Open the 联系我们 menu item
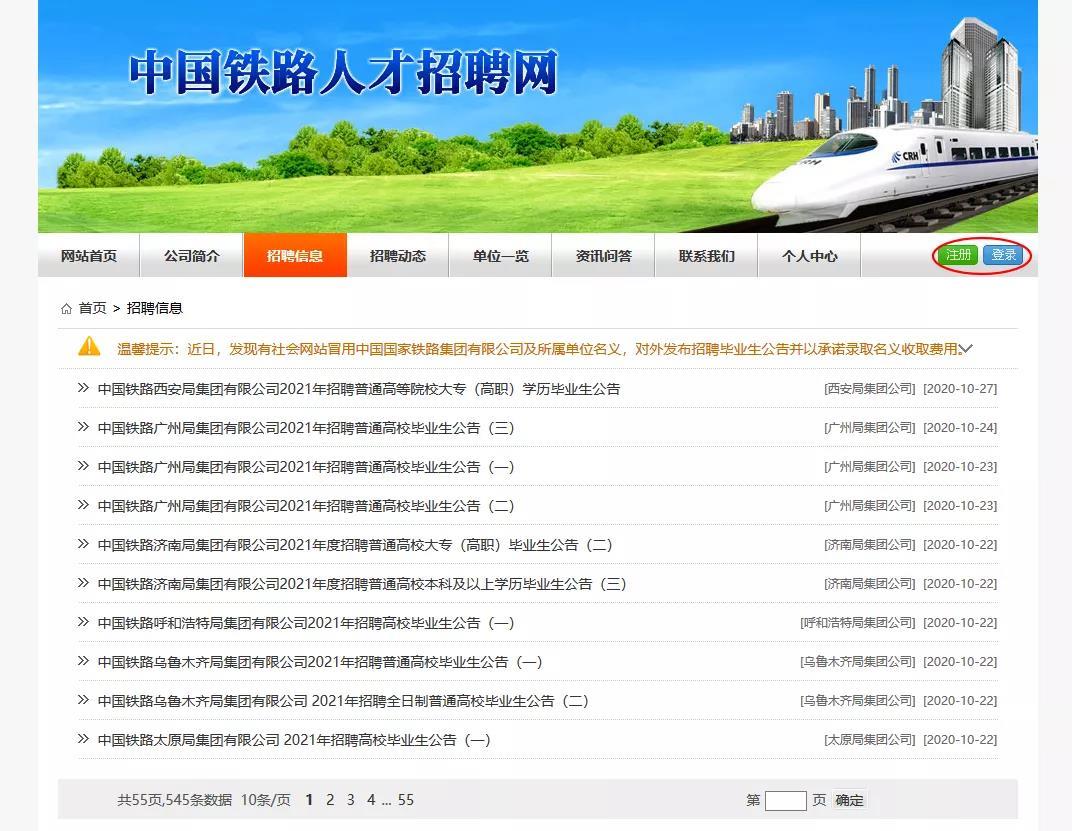The height and width of the screenshot is (831, 1072). coord(707,256)
